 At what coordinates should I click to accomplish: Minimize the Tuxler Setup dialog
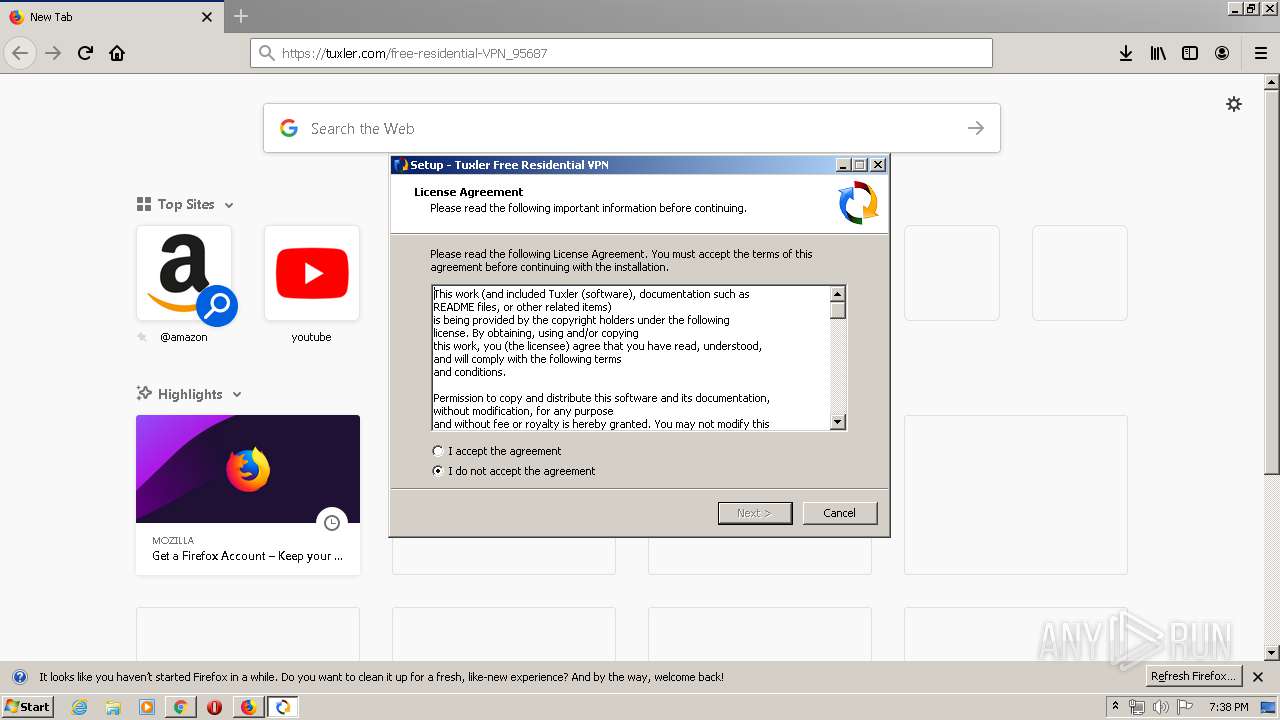[x=843, y=165]
